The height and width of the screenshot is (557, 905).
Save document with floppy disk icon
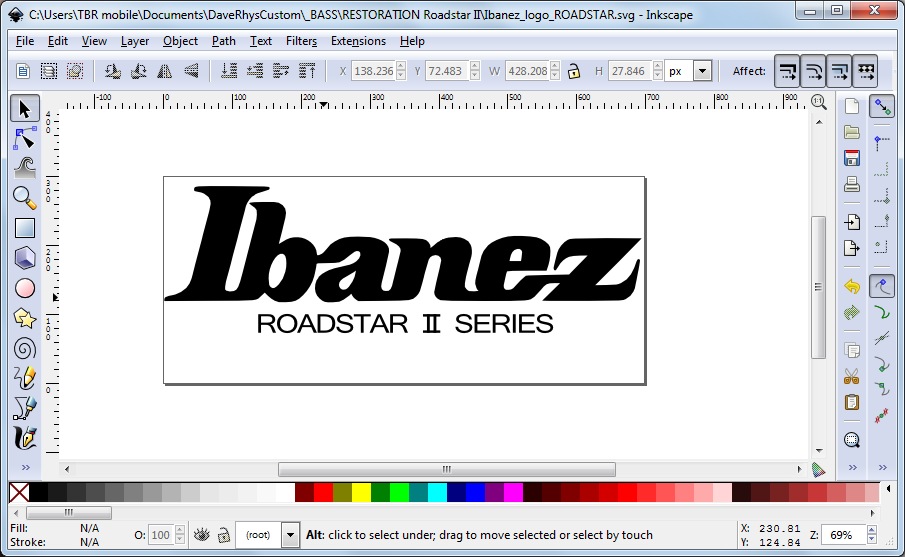(x=852, y=158)
